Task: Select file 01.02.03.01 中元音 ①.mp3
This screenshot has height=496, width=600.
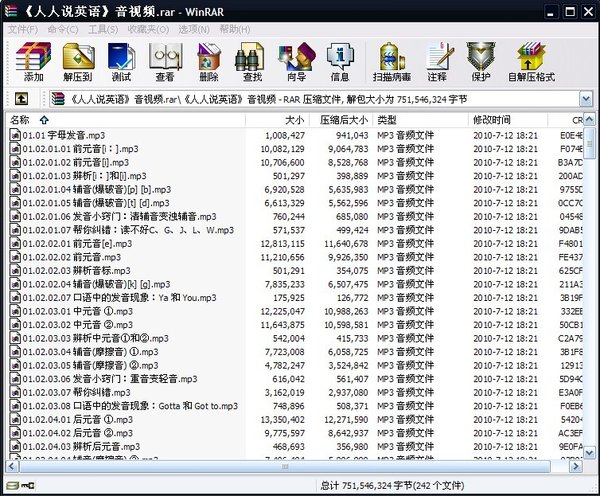Action: pos(78,312)
